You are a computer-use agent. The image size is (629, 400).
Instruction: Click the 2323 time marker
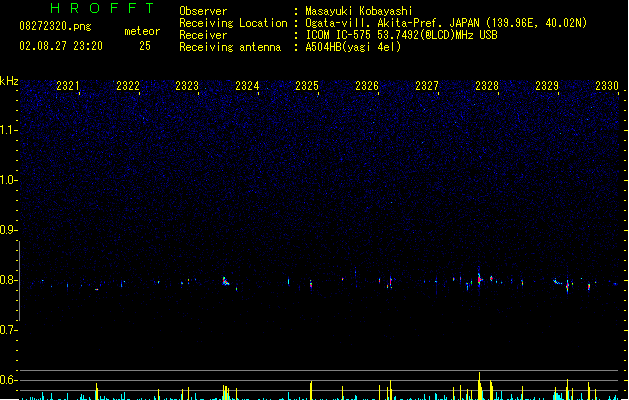click(x=187, y=86)
